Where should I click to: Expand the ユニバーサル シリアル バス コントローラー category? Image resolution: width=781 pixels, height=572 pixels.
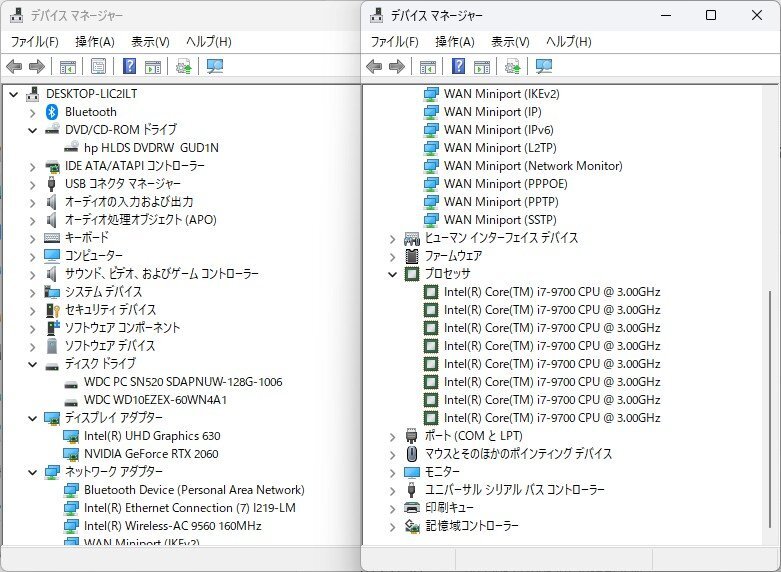click(x=392, y=491)
